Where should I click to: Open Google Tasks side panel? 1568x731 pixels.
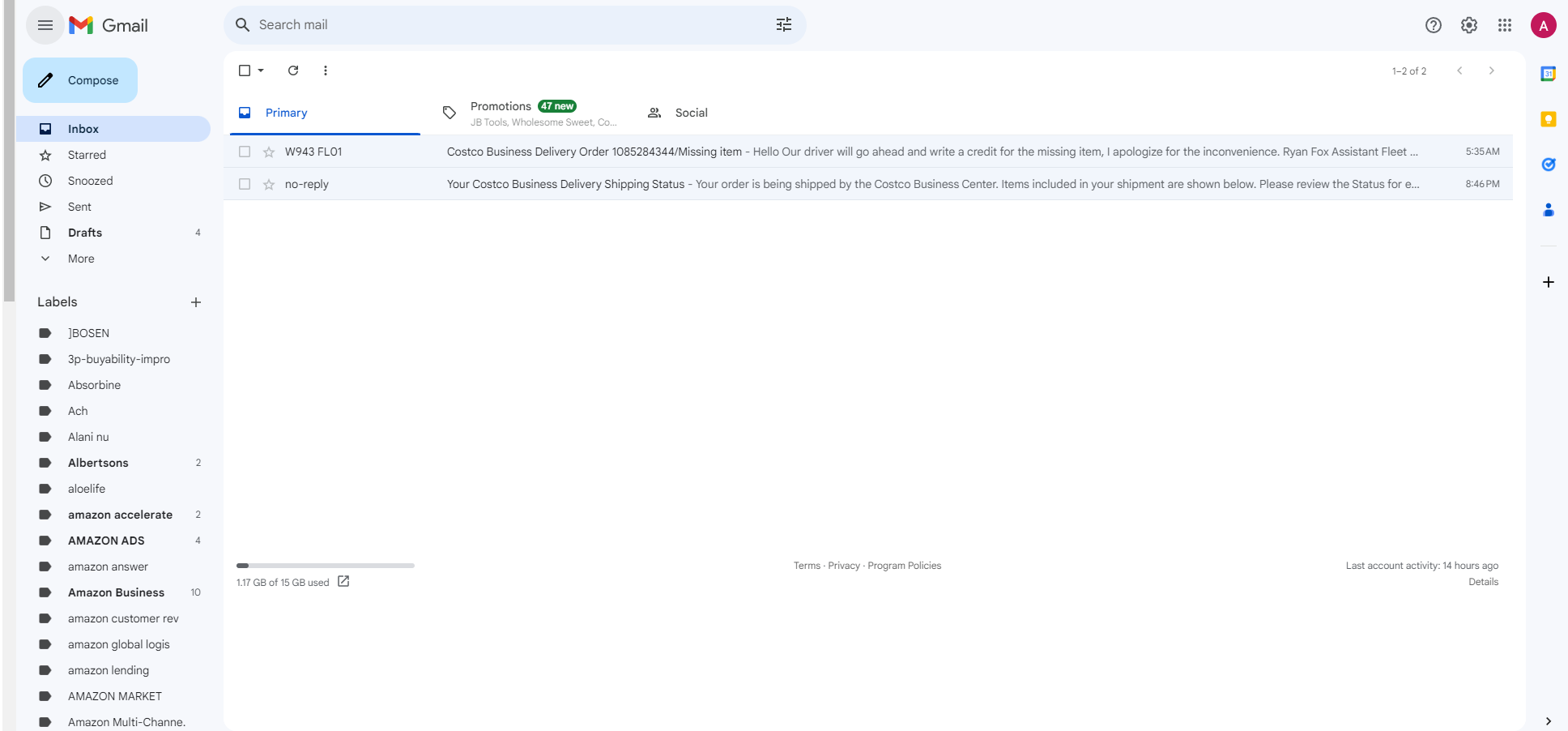pyautogui.click(x=1549, y=165)
